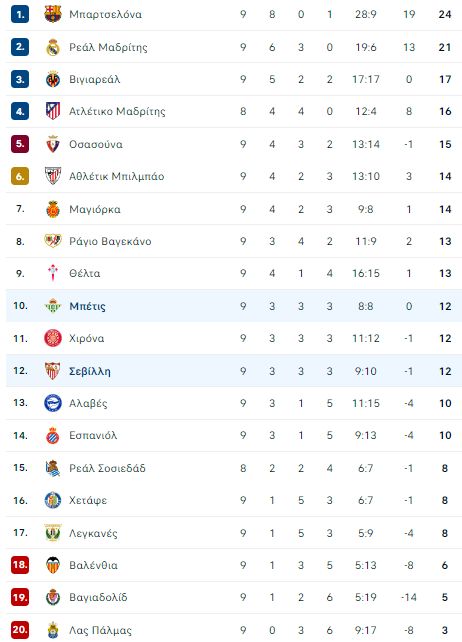Click the Valencia bat crest icon
The height and width of the screenshot is (642, 462).
click(x=53, y=565)
